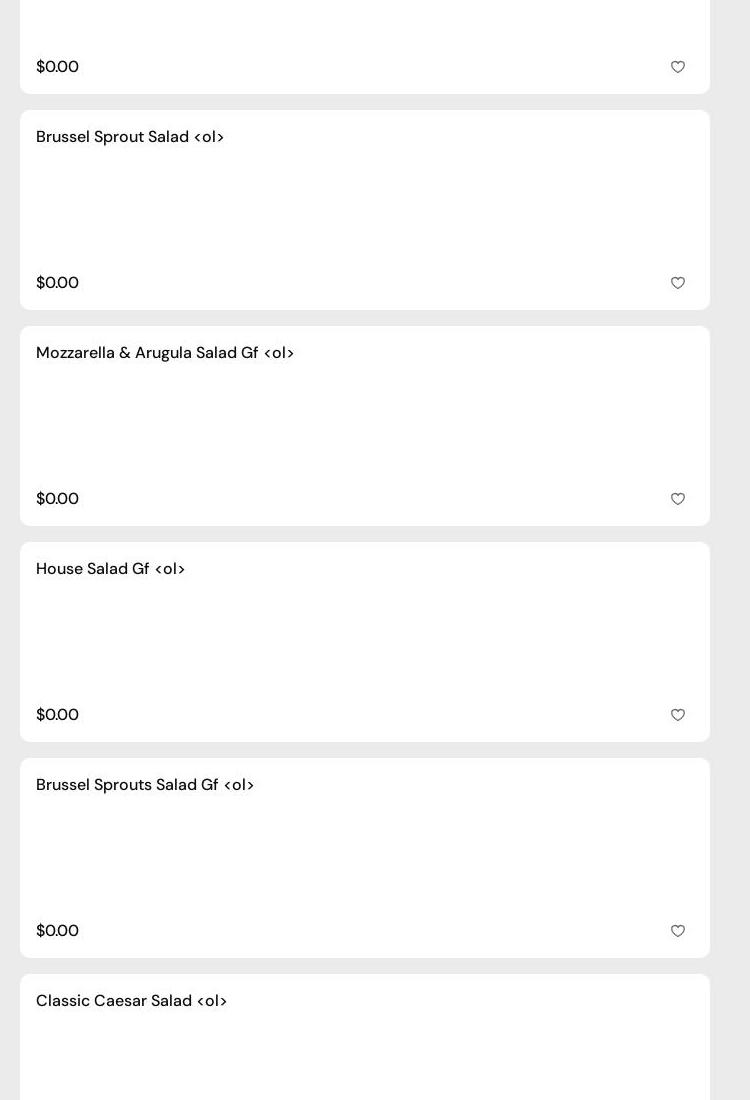This screenshot has height=1100, width=750.
Task: Click empty body of Brussel Sprout Salad card
Action: 365,210
